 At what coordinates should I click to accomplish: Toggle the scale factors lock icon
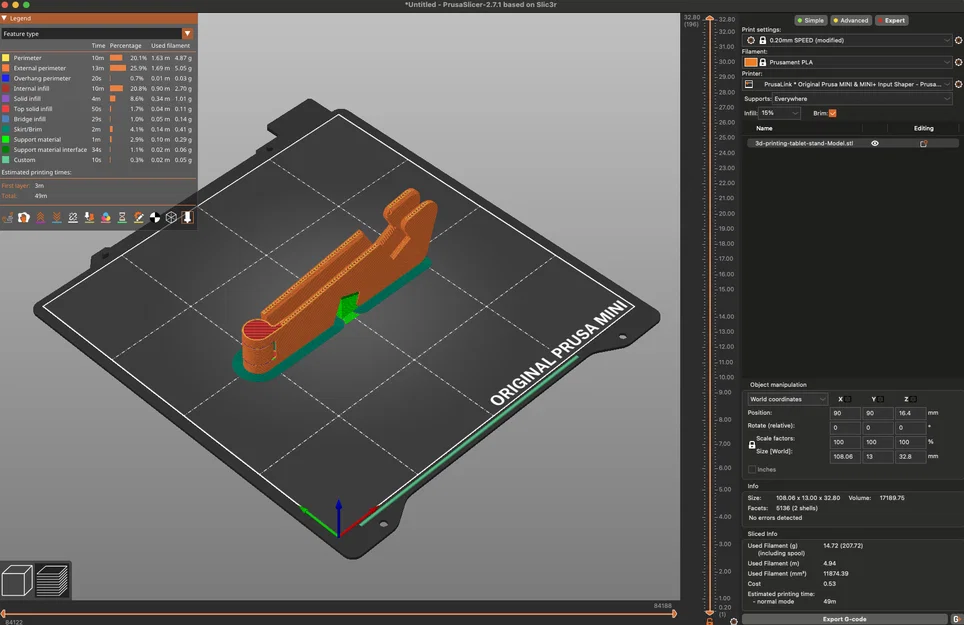tap(752, 445)
